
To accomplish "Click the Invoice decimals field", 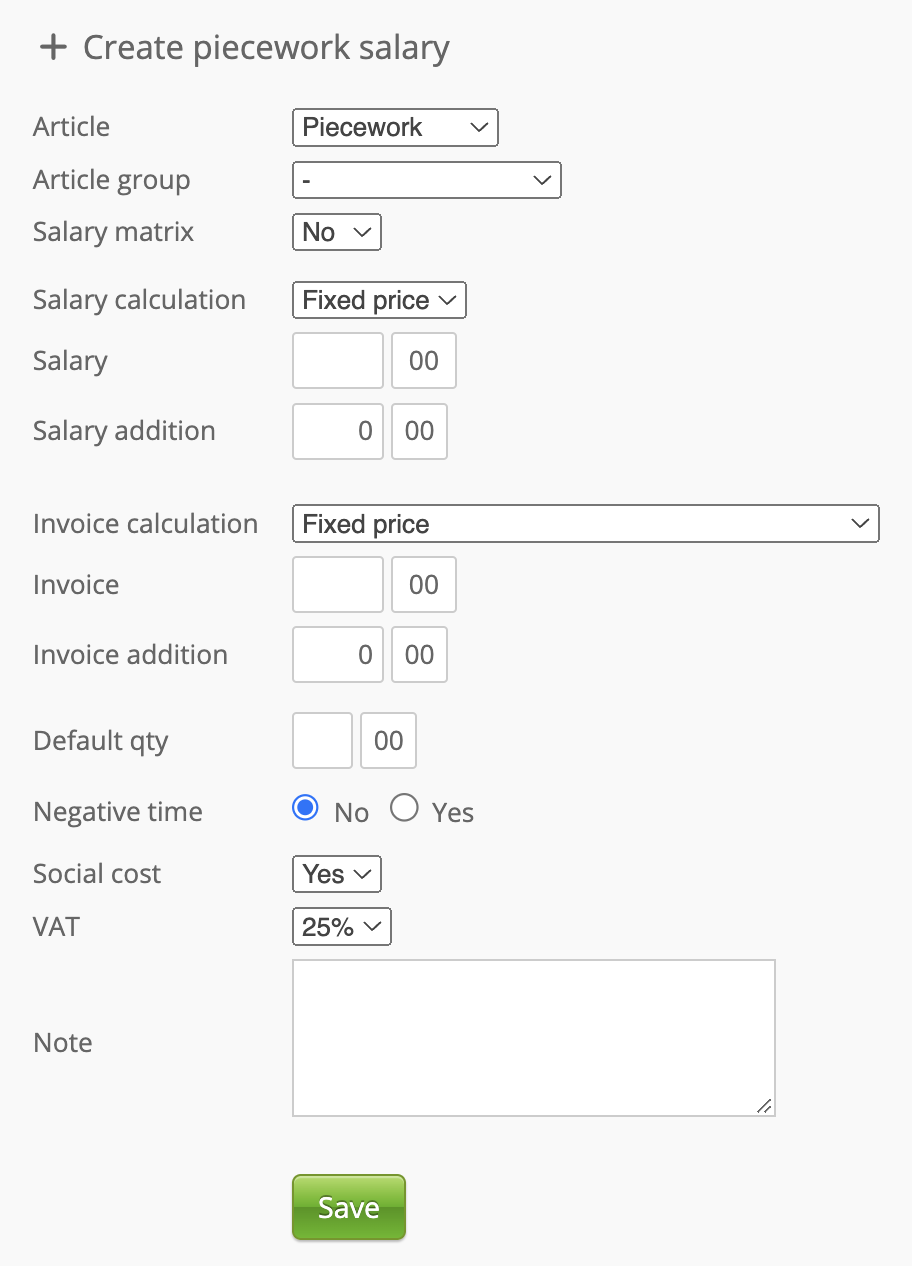I will (424, 585).
